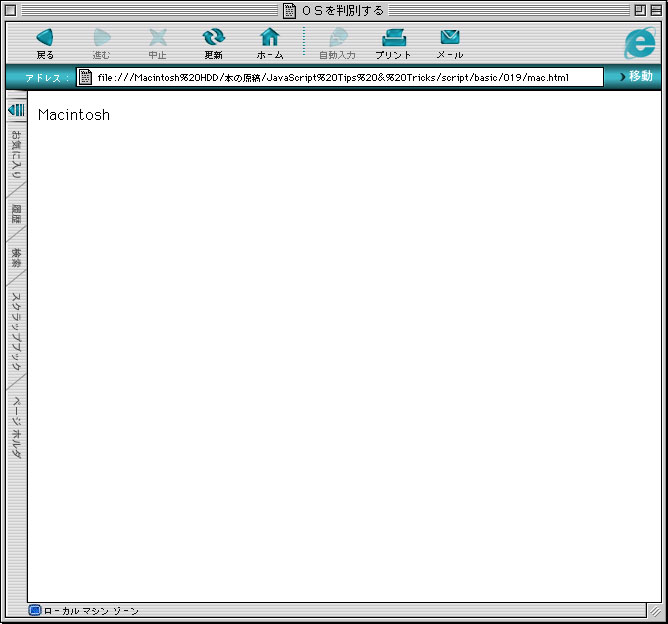Open the 検索 search tab
This screenshot has height=624, width=668.
point(16,258)
